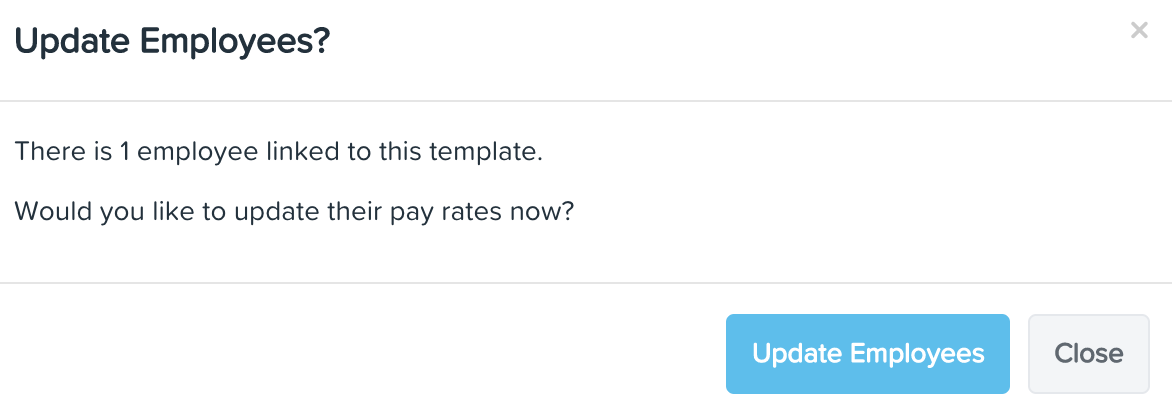Click the word "There" starting the message
The height and width of the screenshot is (408, 1172).
coord(42,153)
